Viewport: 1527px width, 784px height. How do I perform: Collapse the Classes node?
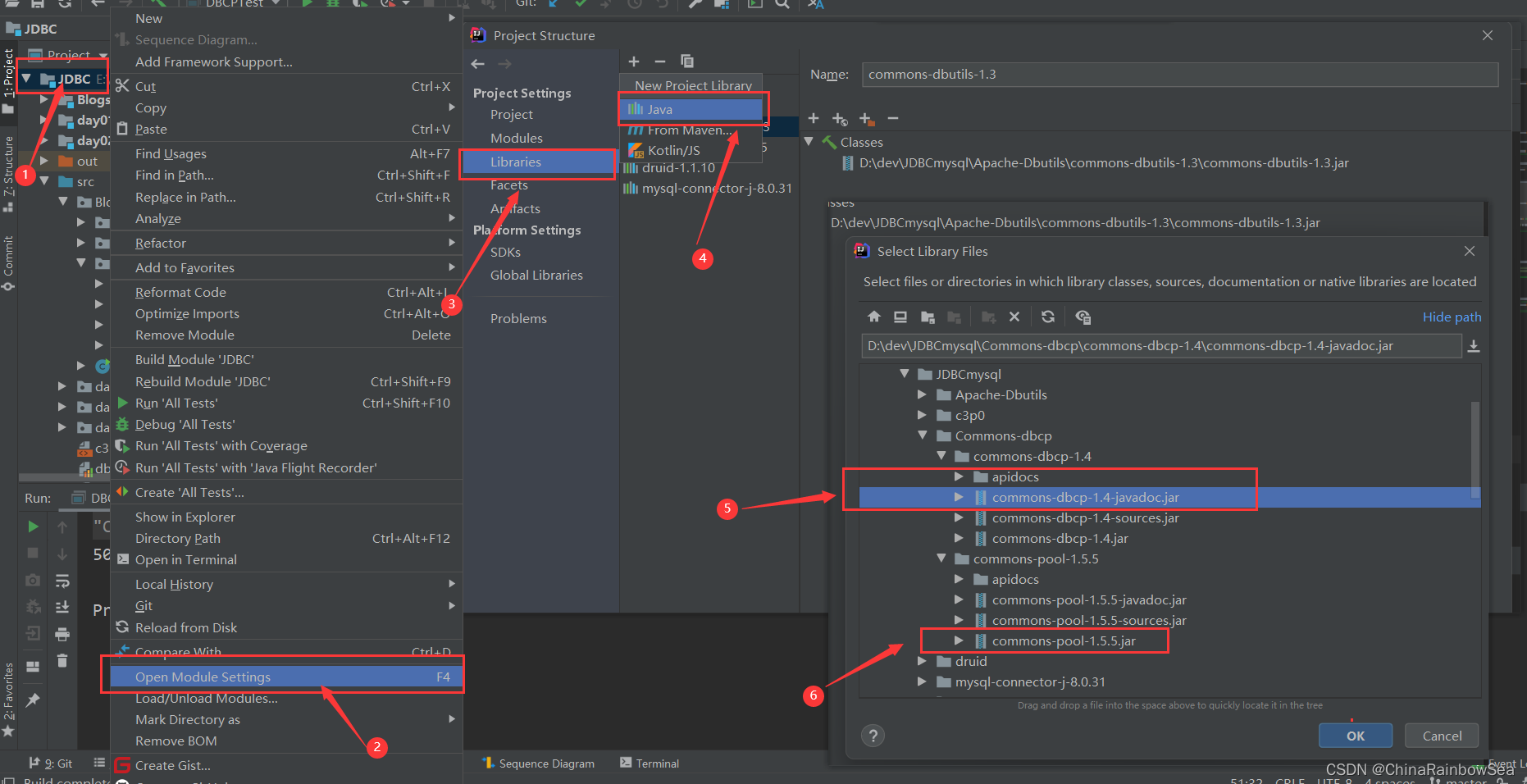tap(809, 142)
